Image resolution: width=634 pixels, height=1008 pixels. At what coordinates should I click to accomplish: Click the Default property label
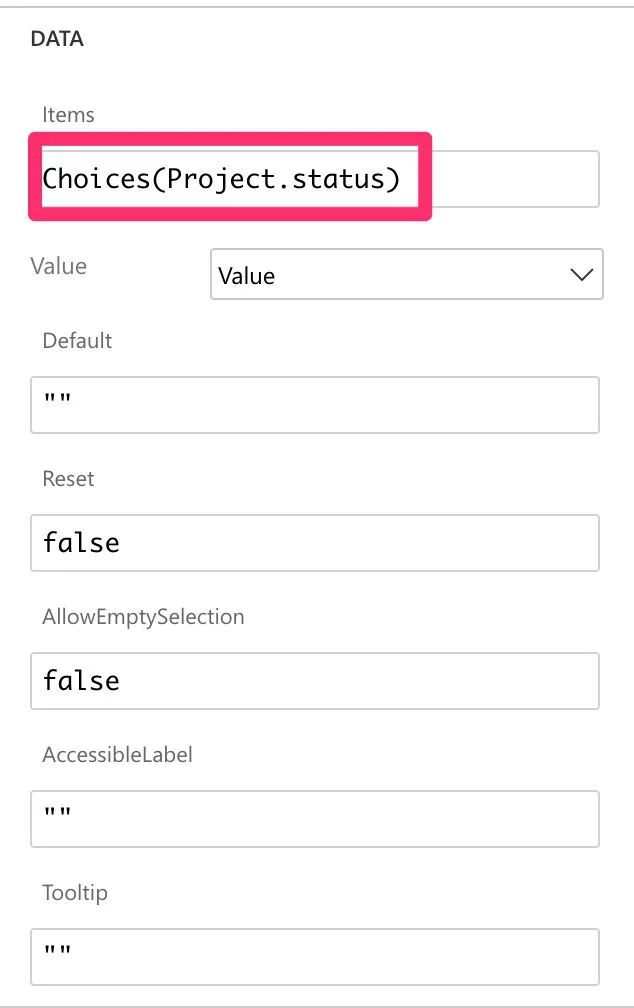coord(77,340)
